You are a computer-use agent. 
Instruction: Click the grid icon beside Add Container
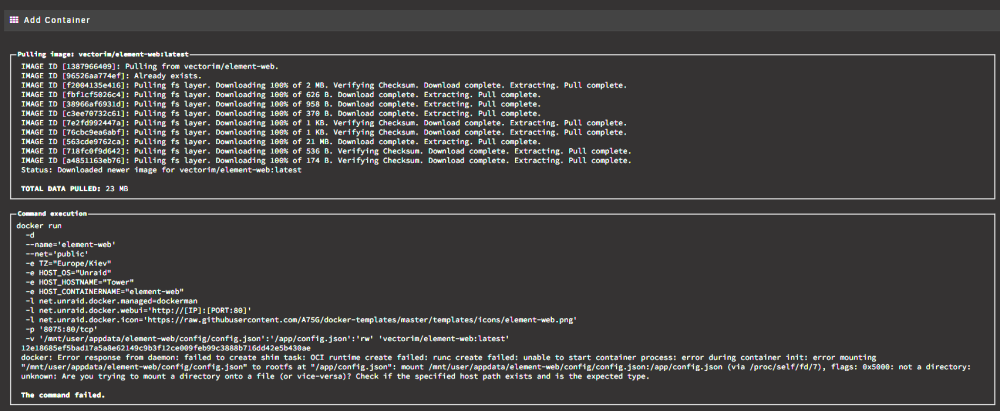click(x=14, y=20)
